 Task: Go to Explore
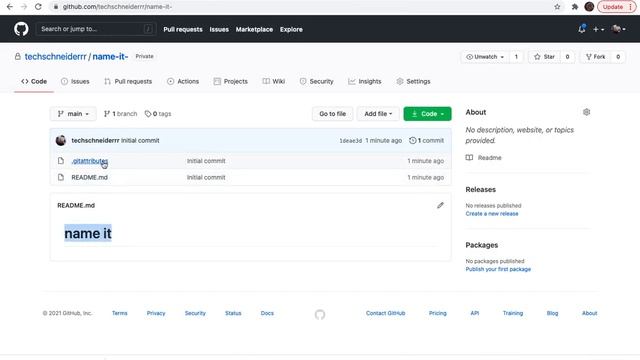click(291, 29)
